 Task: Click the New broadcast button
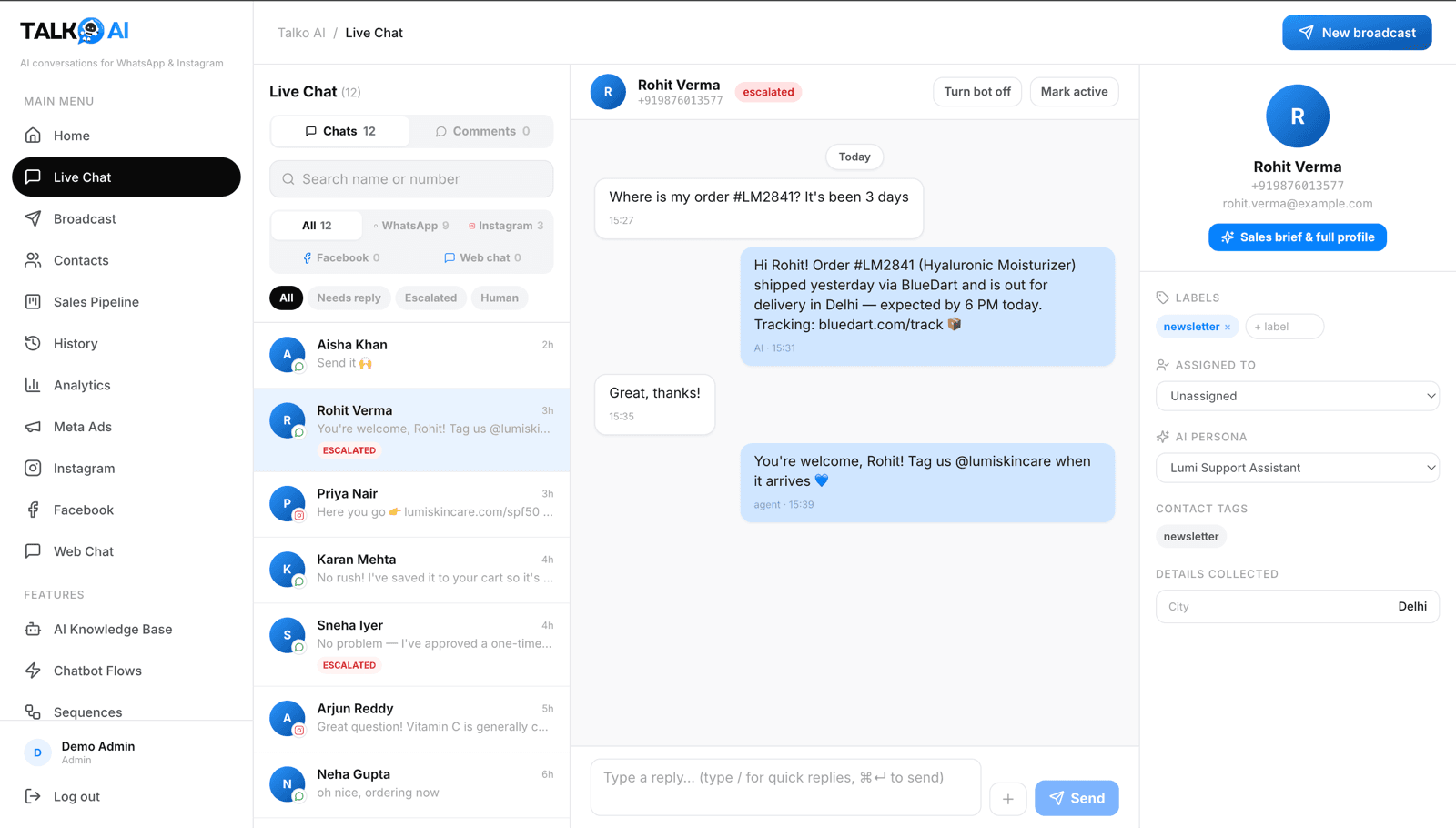[x=1357, y=33]
